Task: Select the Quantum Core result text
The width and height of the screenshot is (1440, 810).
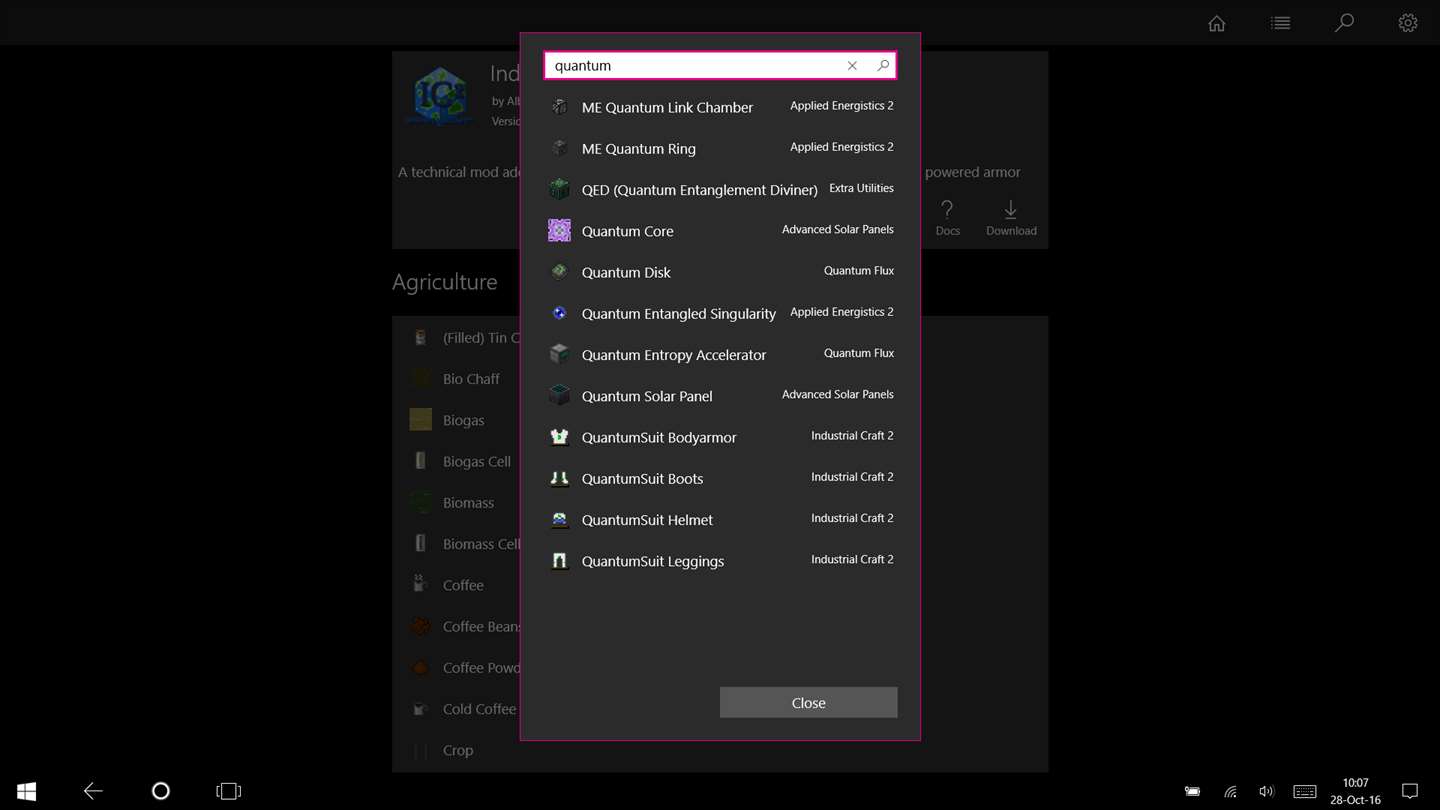Action: (x=627, y=231)
